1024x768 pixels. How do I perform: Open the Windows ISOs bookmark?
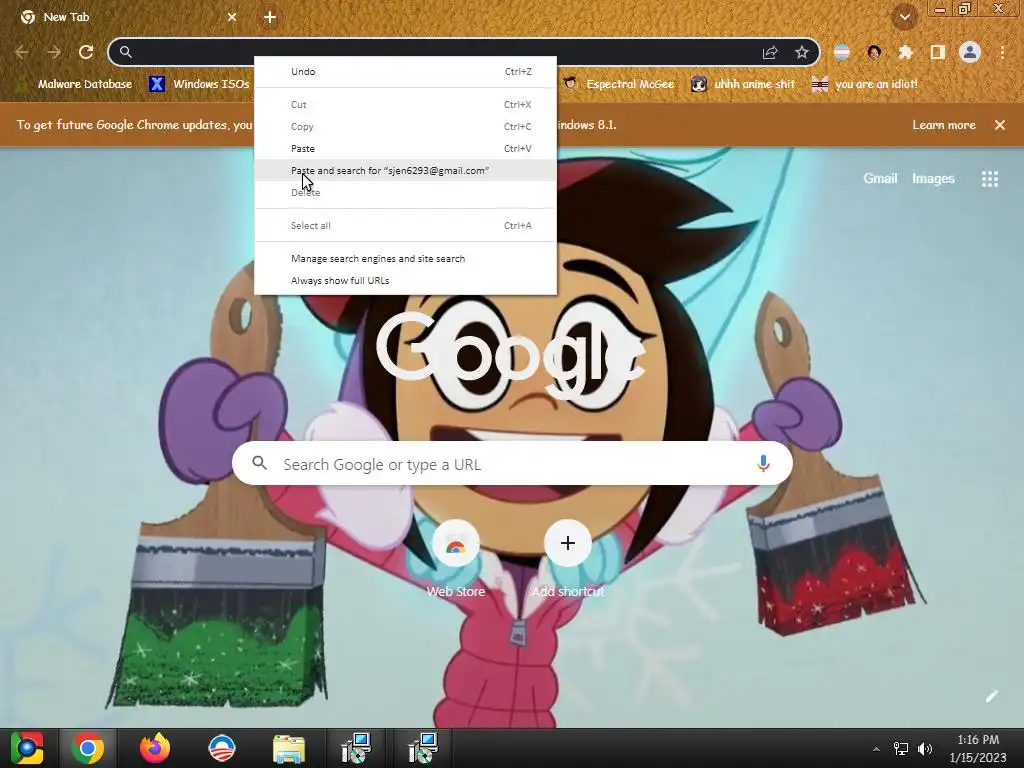pos(199,84)
